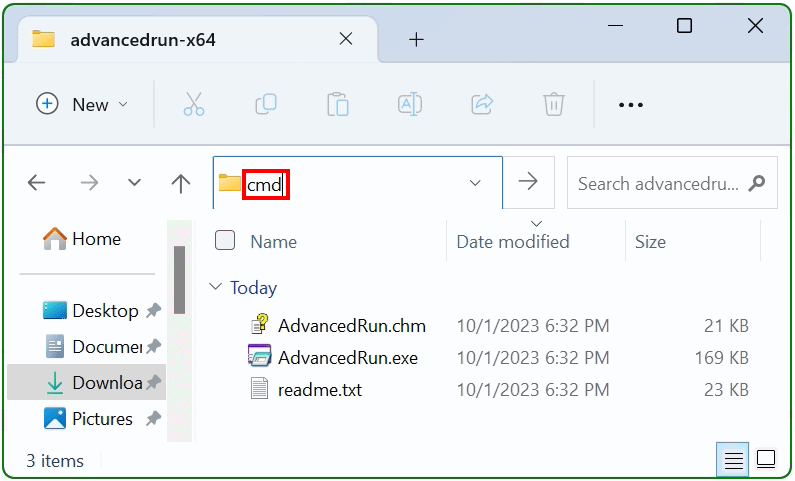Add a new tab with plus button
The width and height of the screenshot is (795, 481).
point(417,40)
